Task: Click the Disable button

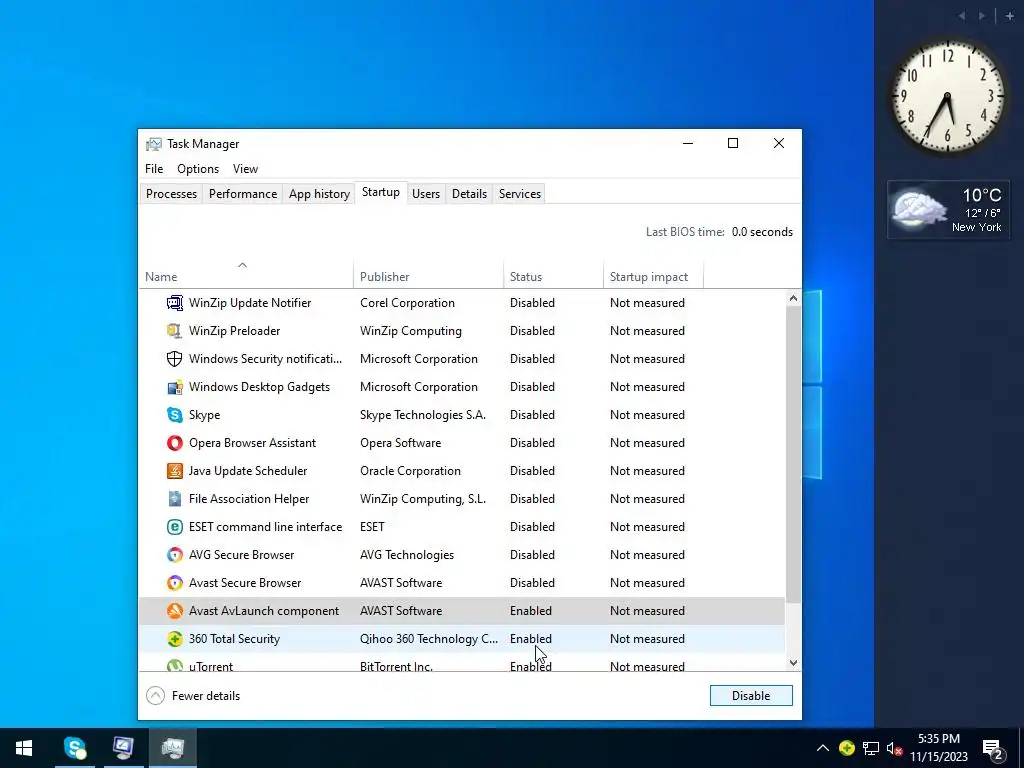Action: point(751,696)
